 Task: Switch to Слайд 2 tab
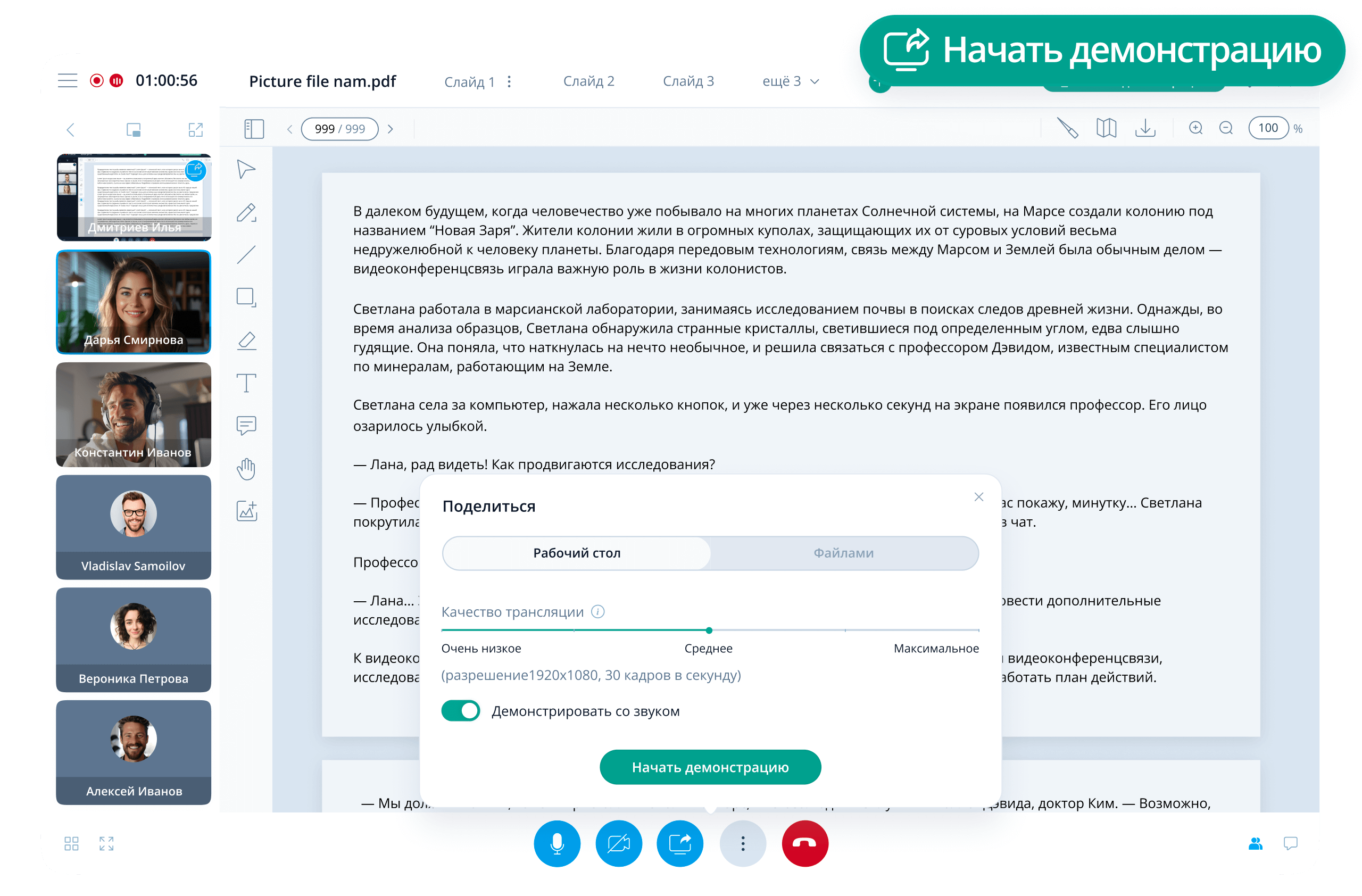coord(589,81)
